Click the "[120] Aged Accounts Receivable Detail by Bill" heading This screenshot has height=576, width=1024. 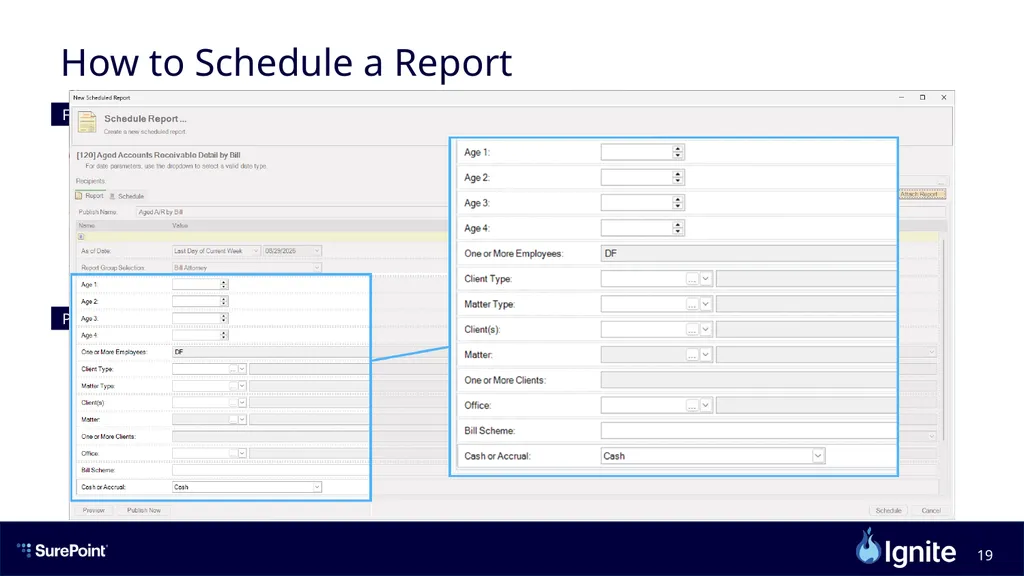tap(159, 155)
